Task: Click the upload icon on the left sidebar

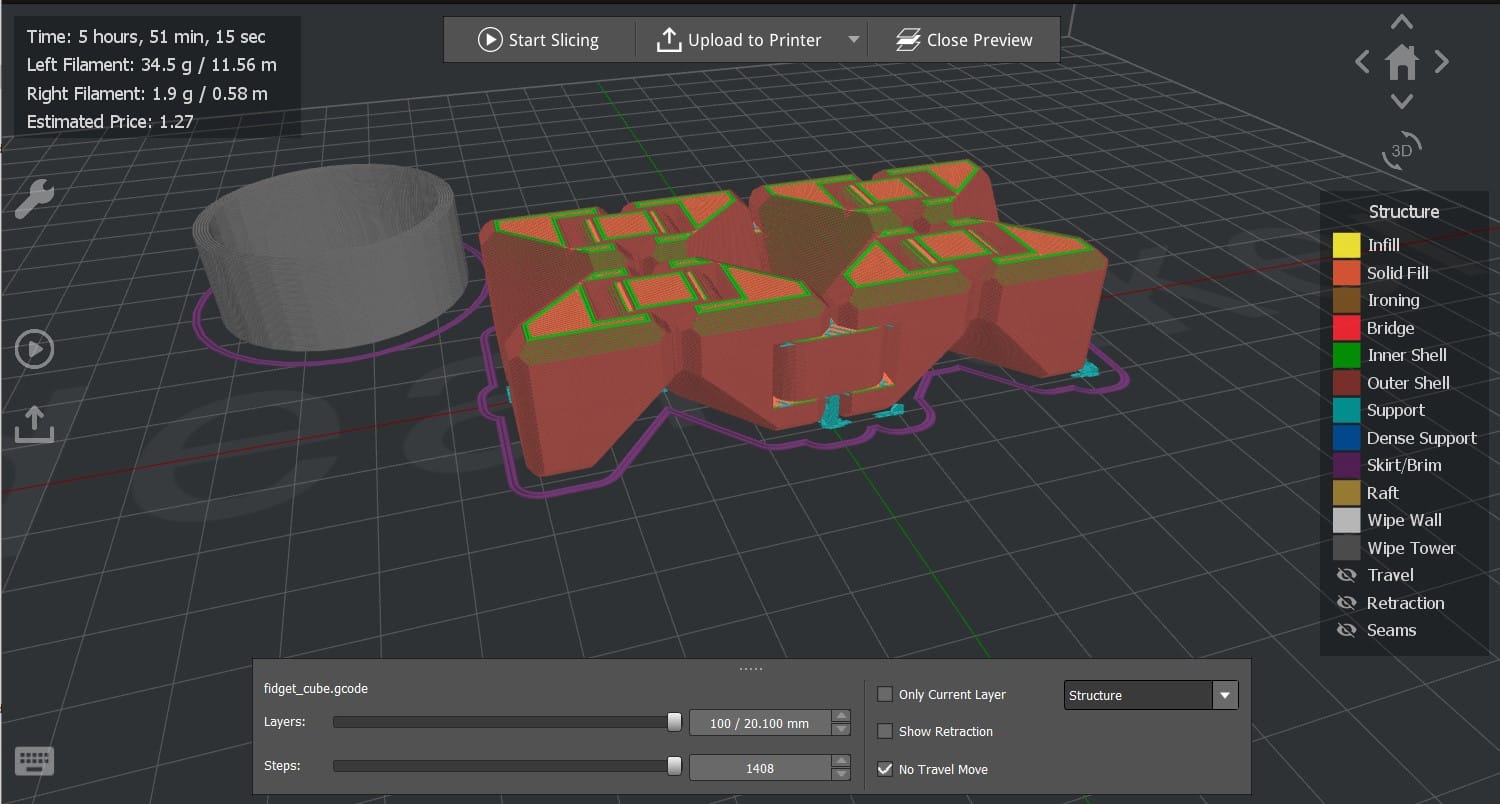Action: pos(34,424)
